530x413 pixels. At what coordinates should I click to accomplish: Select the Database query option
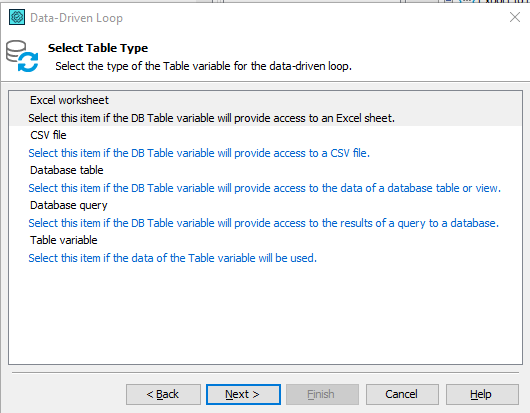(69, 205)
